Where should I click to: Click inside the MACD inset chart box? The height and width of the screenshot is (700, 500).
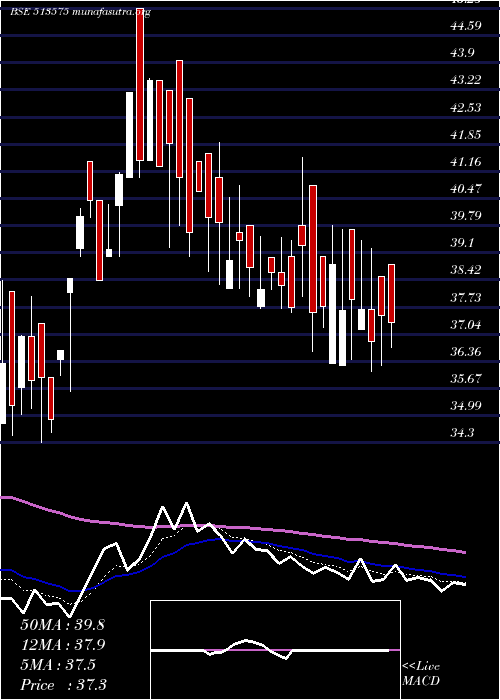(275, 650)
